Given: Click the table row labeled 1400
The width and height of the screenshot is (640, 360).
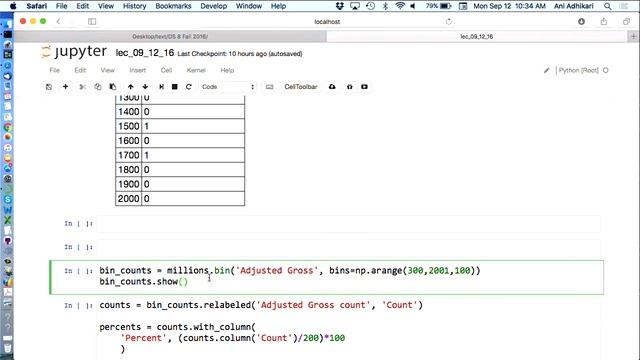Looking at the screenshot, I should pyautogui.click(x=180, y=112).
